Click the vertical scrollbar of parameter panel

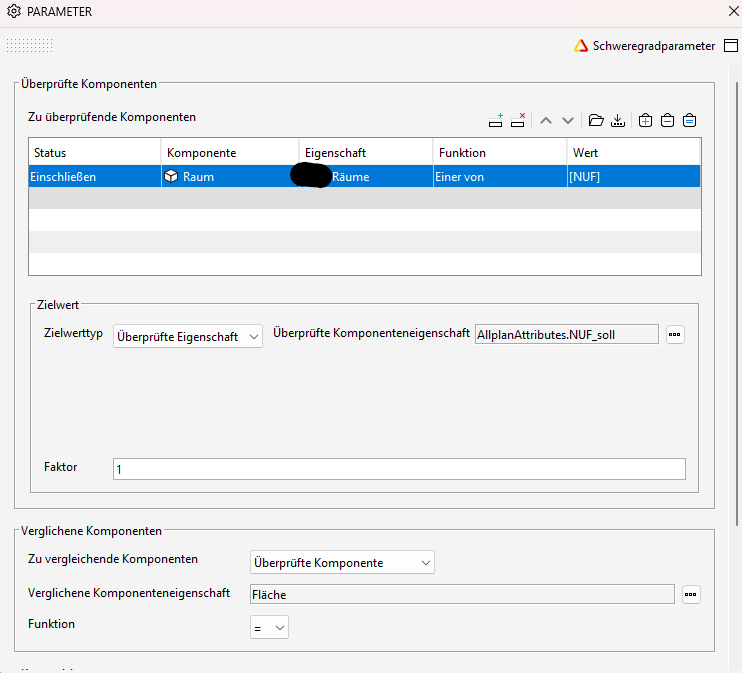pyautogui.click(x=736, y=303)
